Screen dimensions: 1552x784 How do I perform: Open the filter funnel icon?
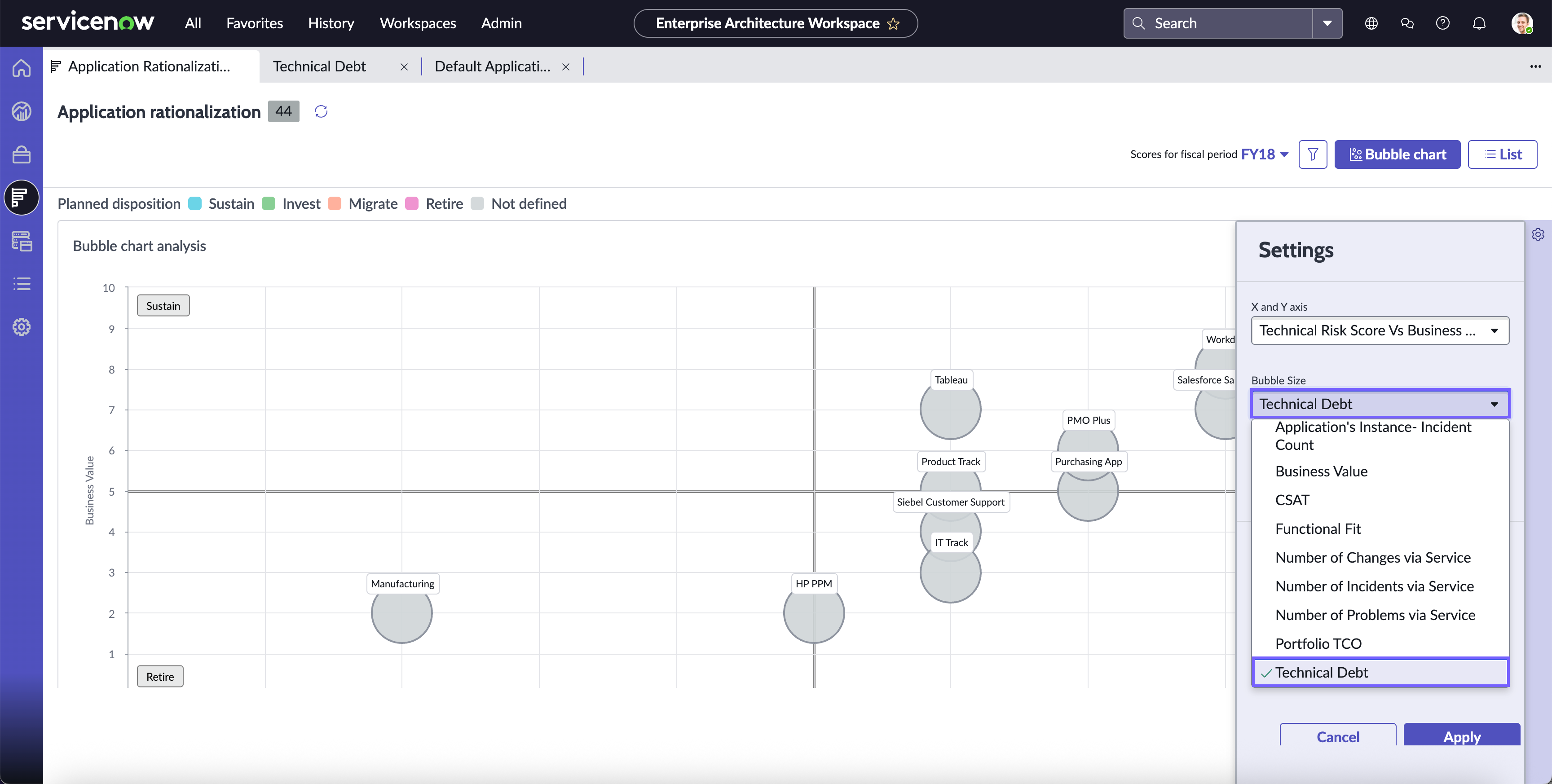[x=1313, y=154]
